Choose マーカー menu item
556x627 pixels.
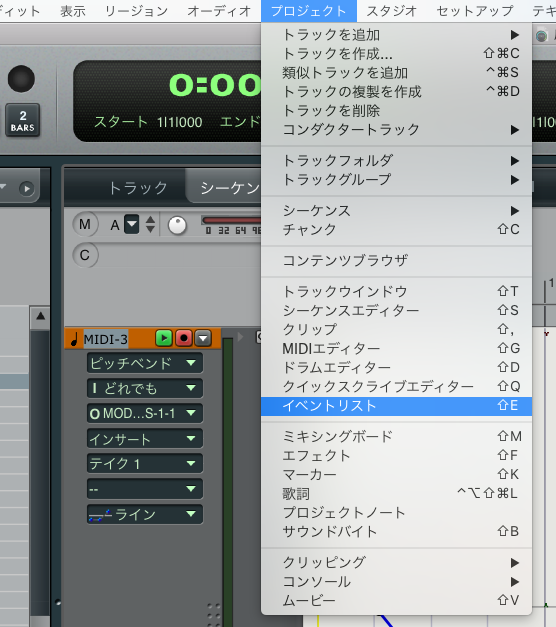click(396, 474)
